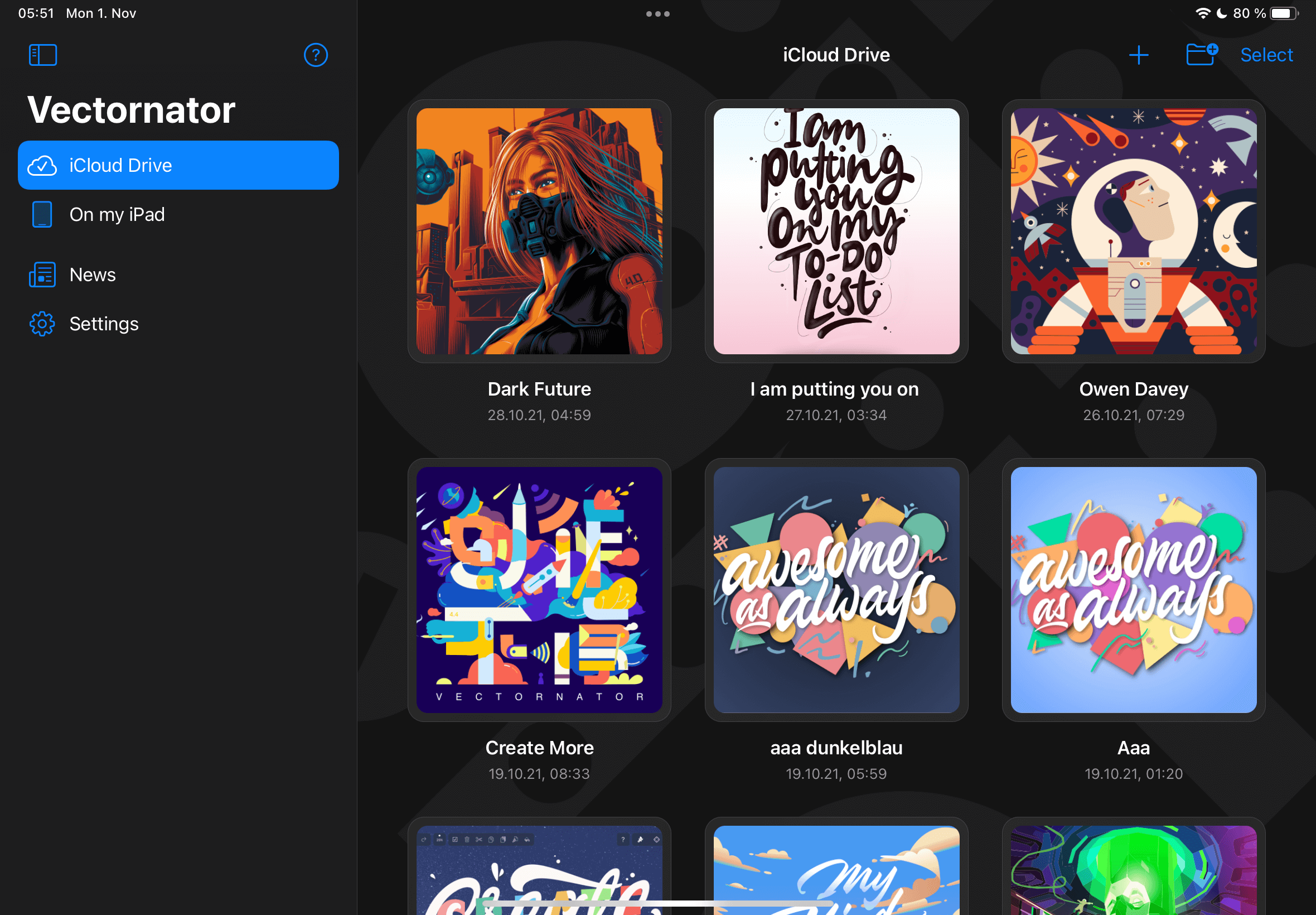
Task: Open the To-Do List lettering thumbnail
Action: coord(836,231)
